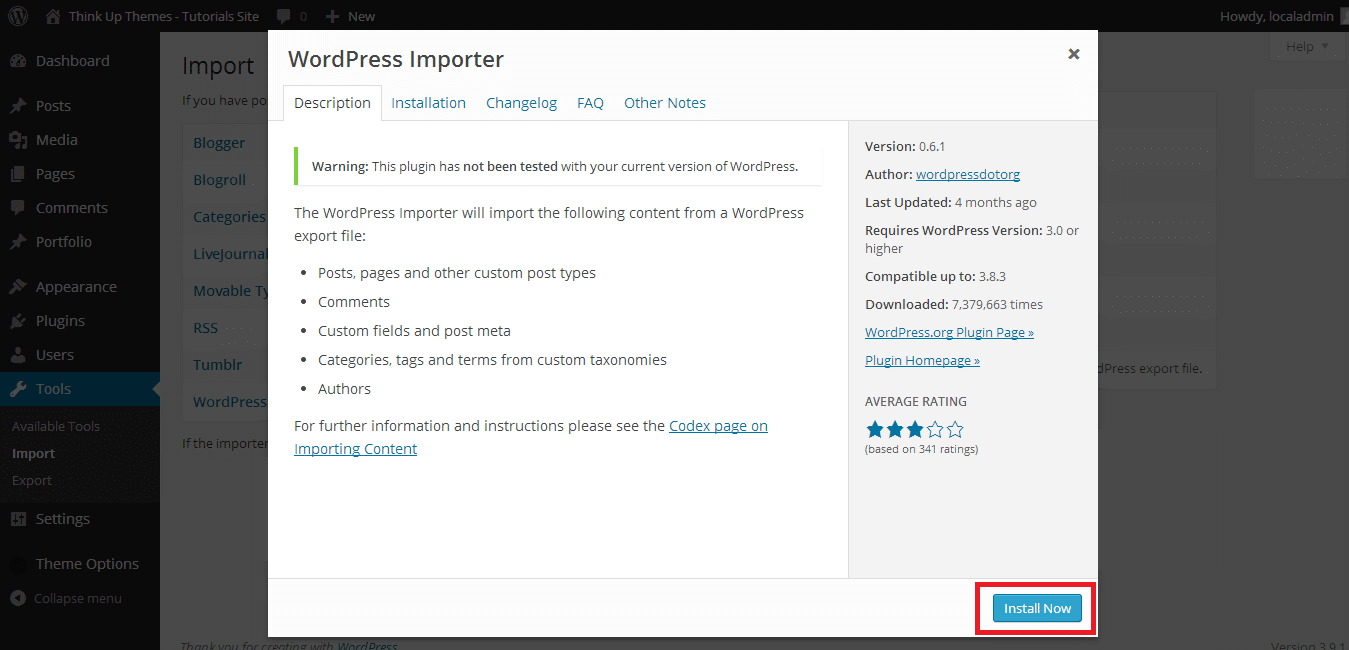This screenshot has height=650, width=1349.
Task: Click the '(based on 341 ratings)' text
Action: tap(921, 449)
